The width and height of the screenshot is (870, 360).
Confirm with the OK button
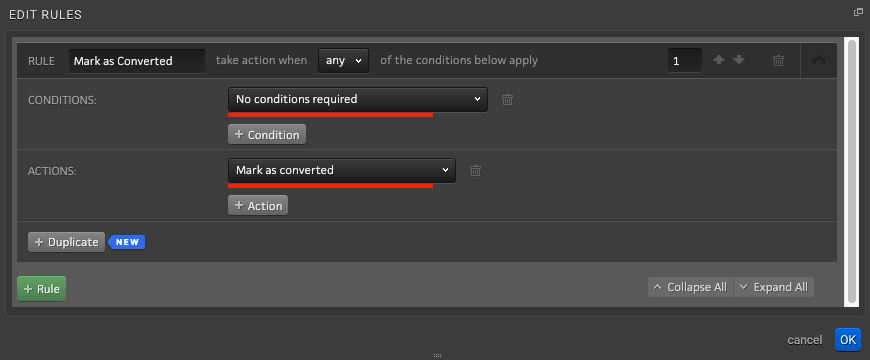[848, 339]
